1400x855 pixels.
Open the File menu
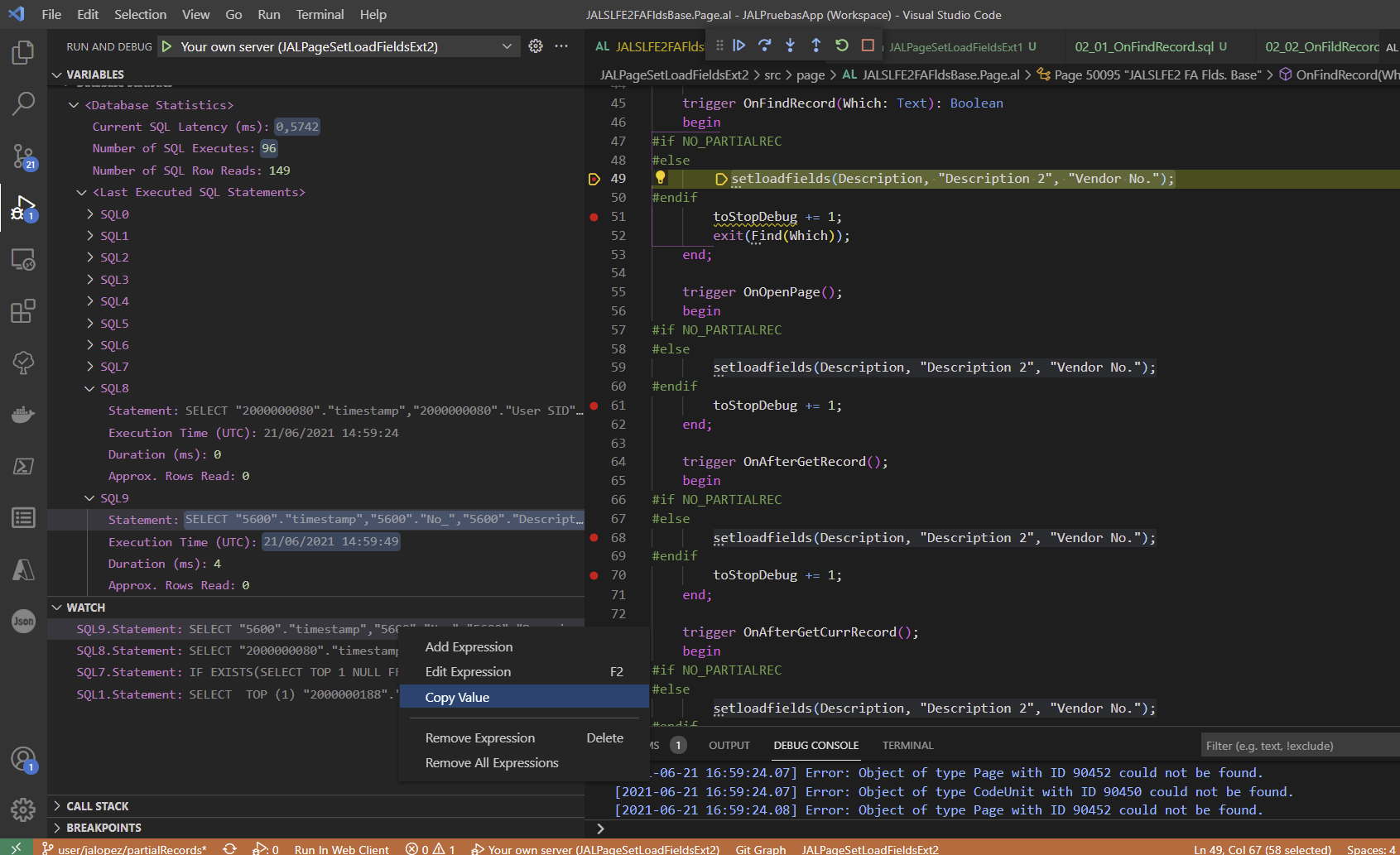[51, 15]
